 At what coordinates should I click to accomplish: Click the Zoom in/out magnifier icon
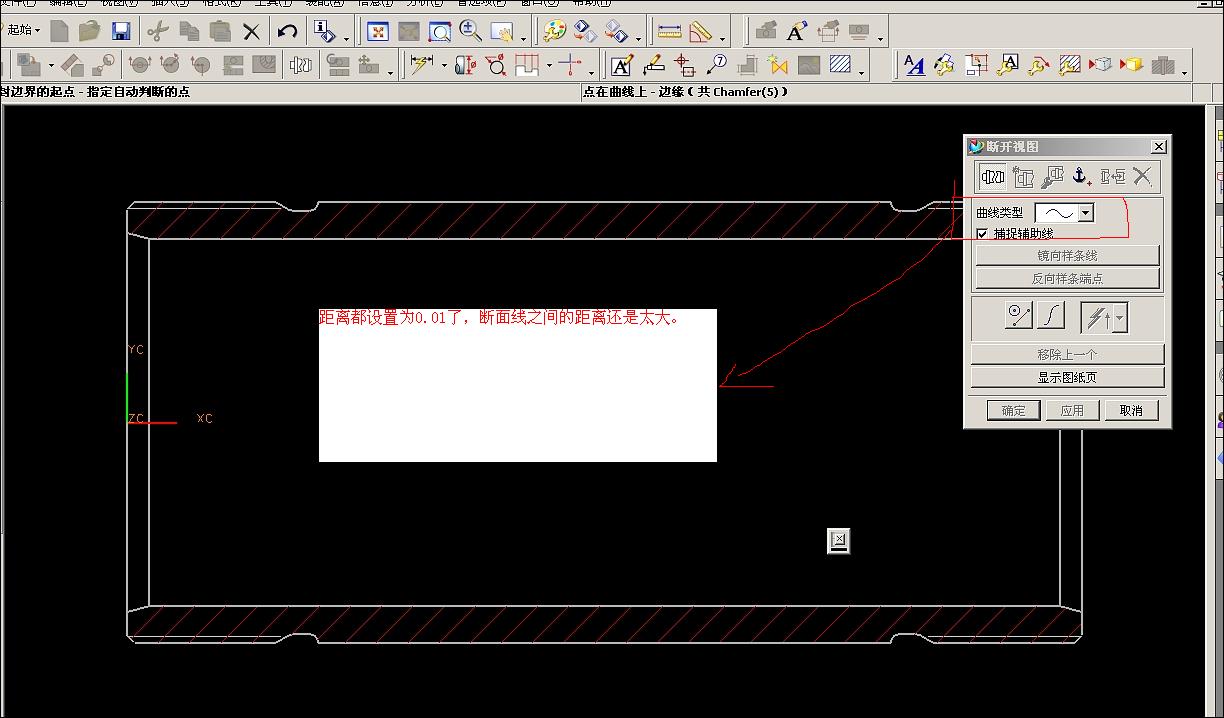(471, 31)
